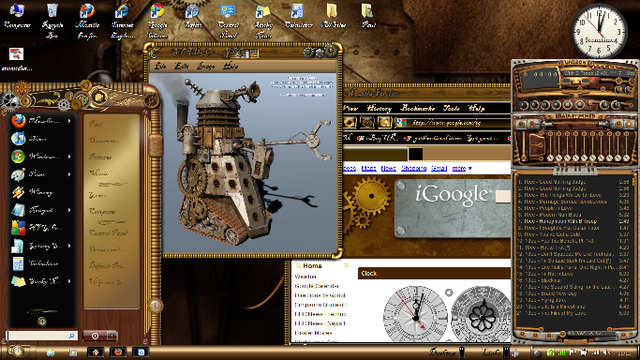Click the analog clock gadget on the desktop
The height and width of the screenshot is (360, 640).
point(599,30)
